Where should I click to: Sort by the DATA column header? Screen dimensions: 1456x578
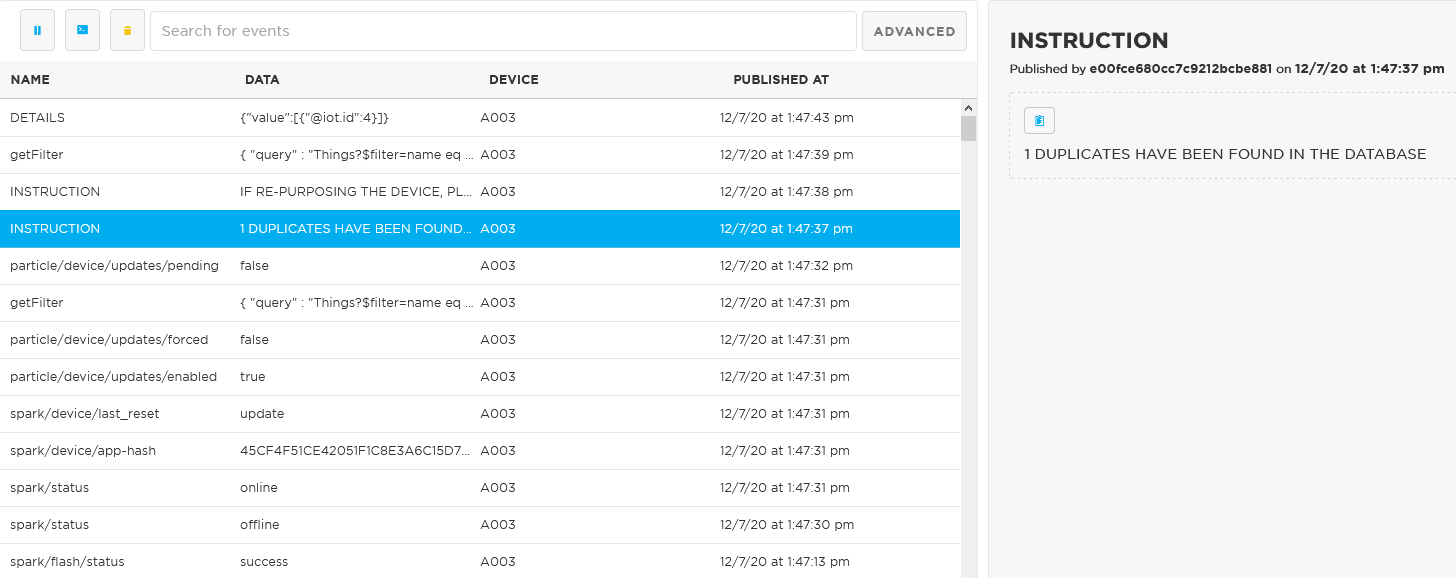pyautogui.click(x=262, y=80)
